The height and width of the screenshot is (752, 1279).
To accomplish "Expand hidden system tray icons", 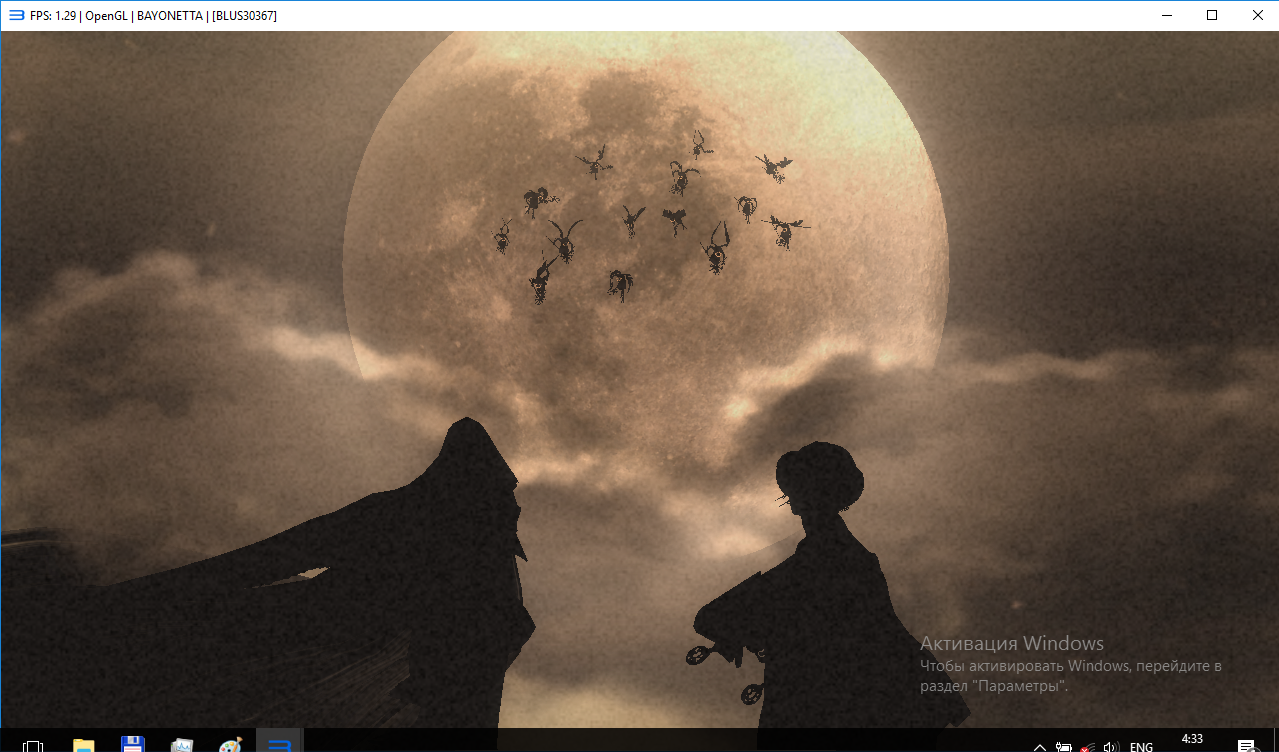I will [x=1040, y=746].
